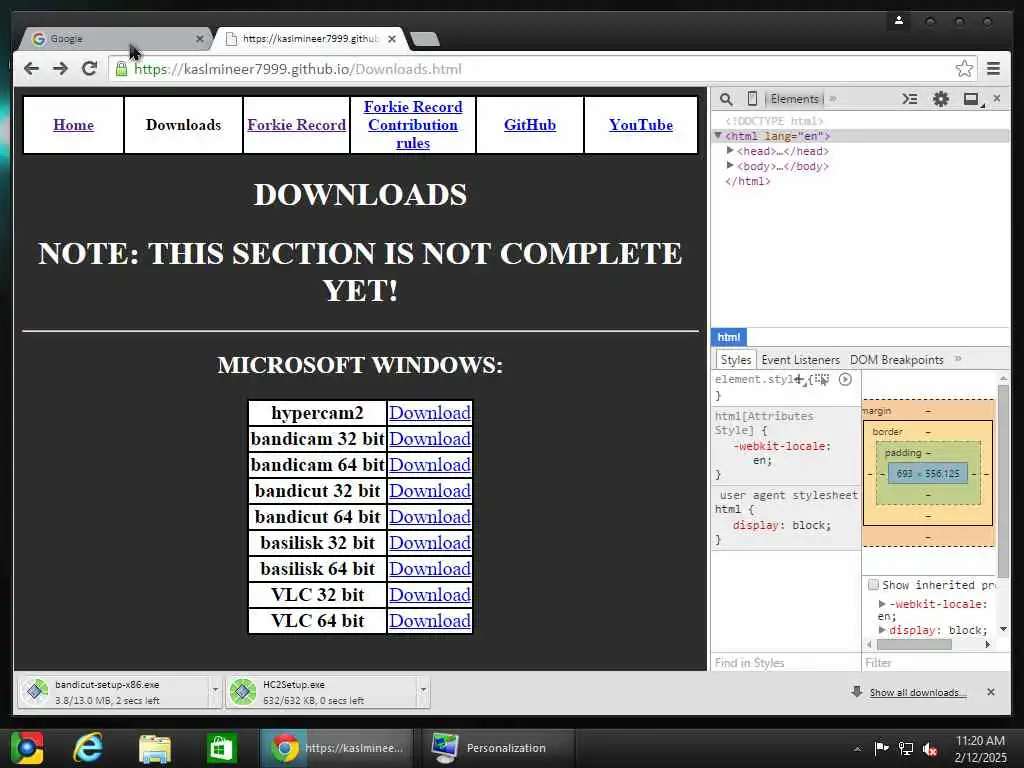Click the address bar URL

[298, 69]
